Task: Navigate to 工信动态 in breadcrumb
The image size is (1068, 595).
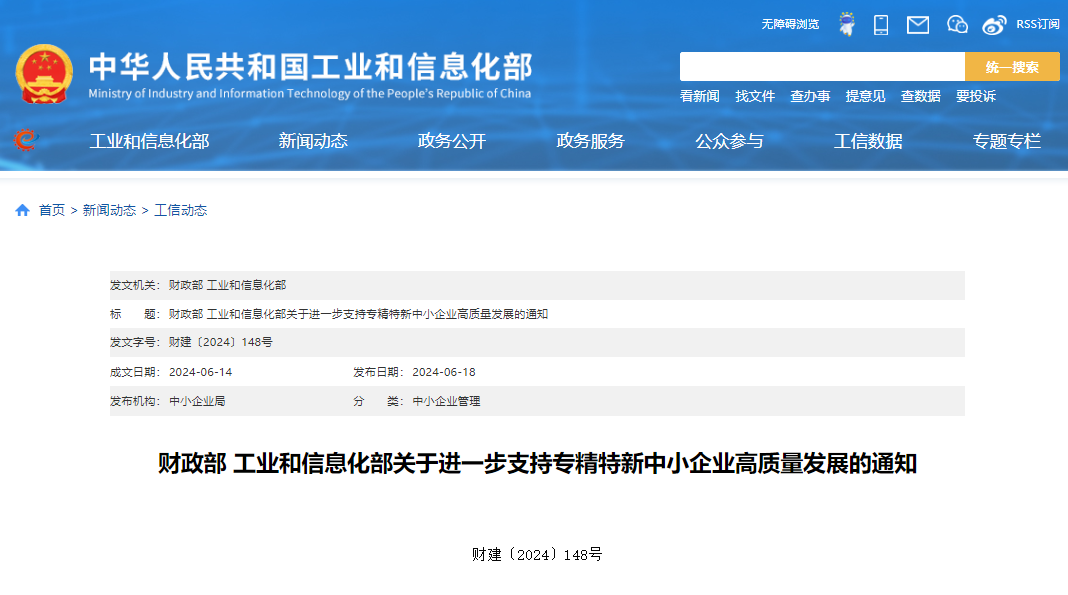Action: pos(181,210)
